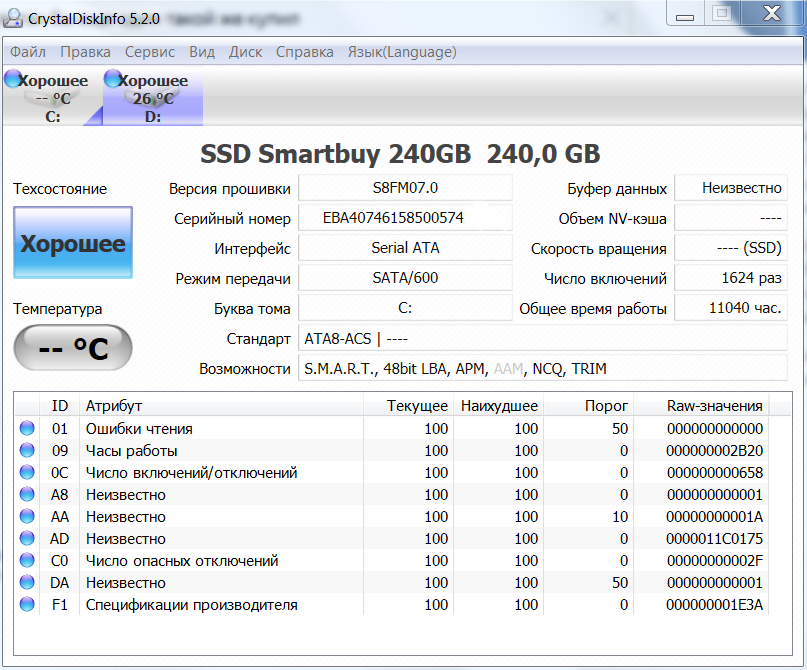Click the Наихудшее column header
Viewport: 807px width, 670px height.
click(x=499, y=405)
